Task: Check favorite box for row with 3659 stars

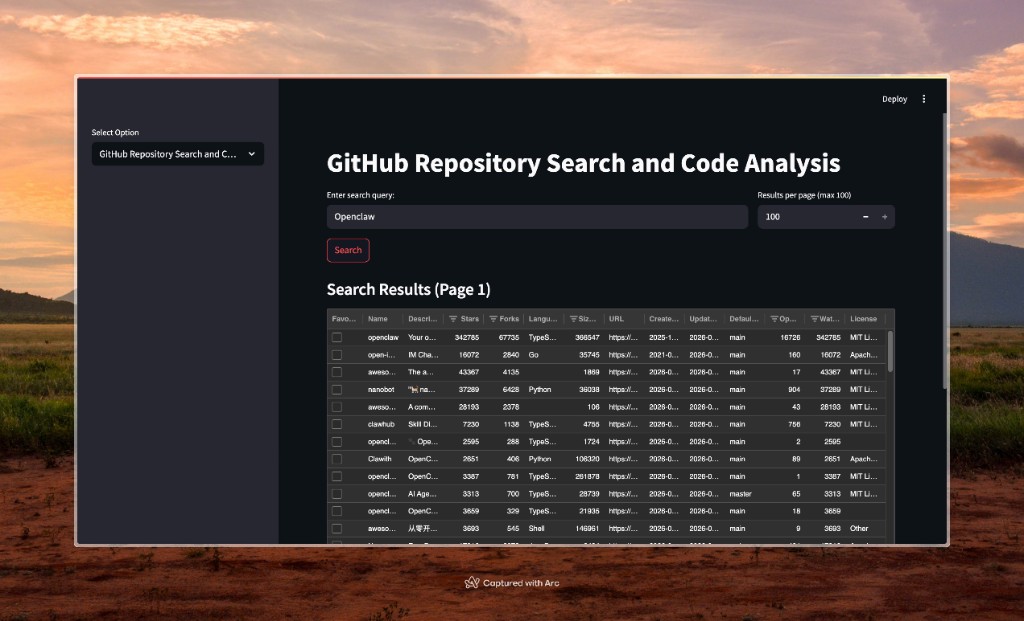Action: (337, 511)
